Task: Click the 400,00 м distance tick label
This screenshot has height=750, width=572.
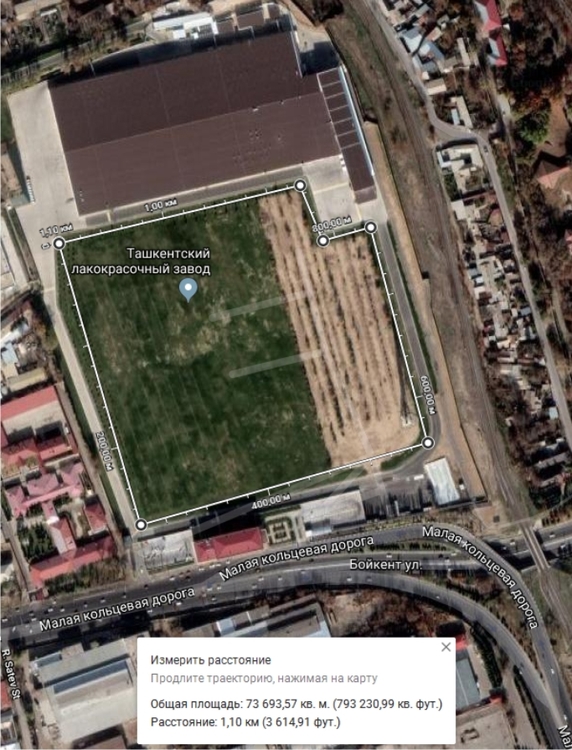Action: click(x=271, y=501)
